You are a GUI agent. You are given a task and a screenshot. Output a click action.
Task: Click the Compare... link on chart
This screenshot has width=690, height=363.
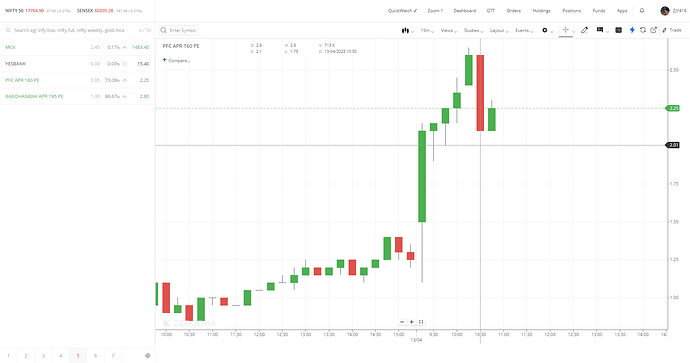(179, 60)
